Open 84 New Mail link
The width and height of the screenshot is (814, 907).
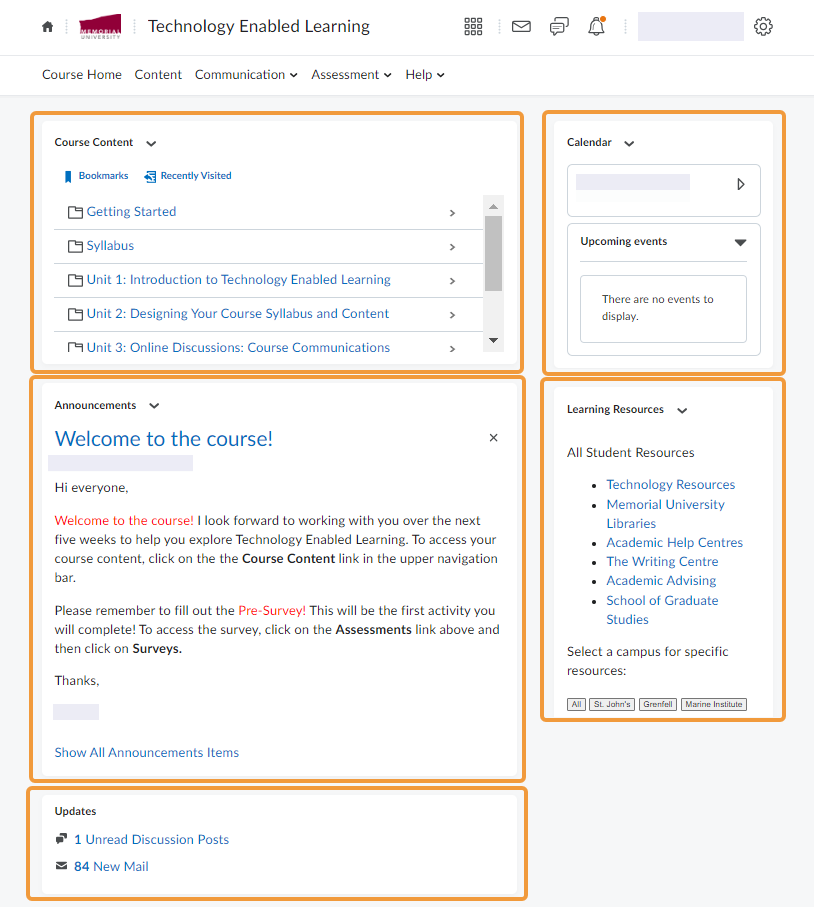tap(111, 867)
